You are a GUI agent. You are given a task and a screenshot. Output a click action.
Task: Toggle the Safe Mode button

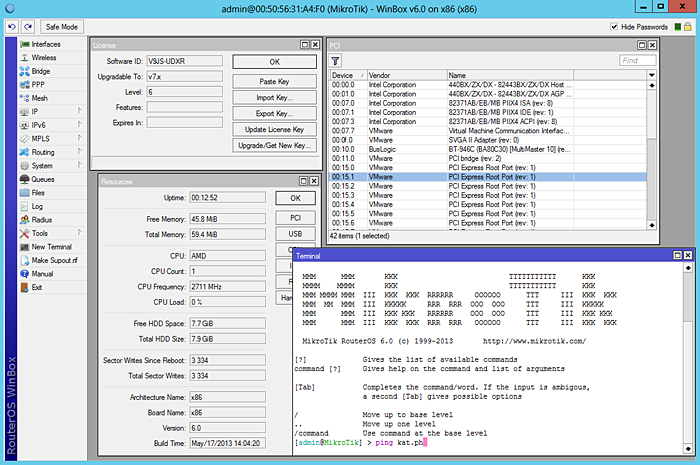point(64,26)
